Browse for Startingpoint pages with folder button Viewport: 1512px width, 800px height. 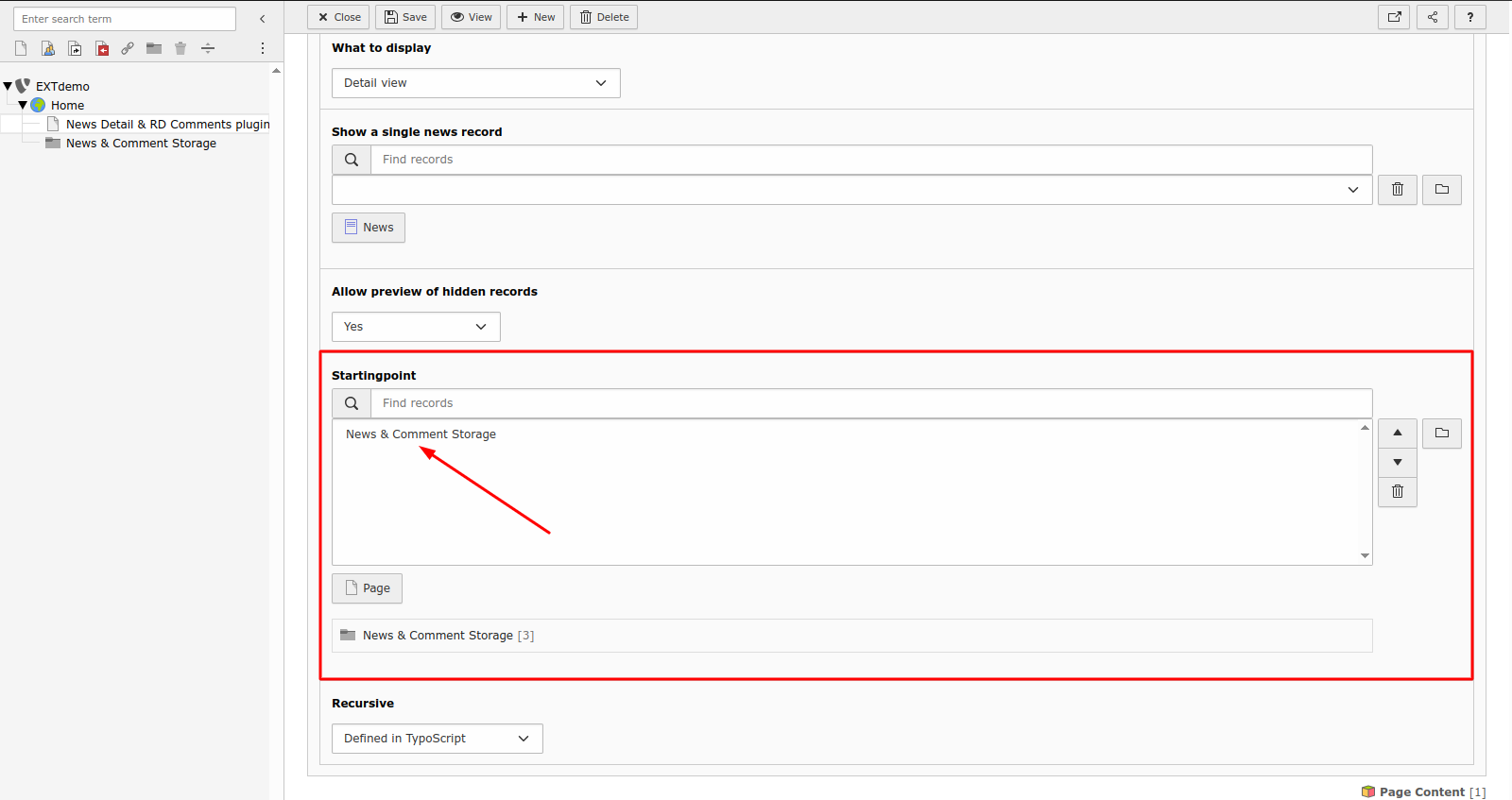pos(1442,433)
